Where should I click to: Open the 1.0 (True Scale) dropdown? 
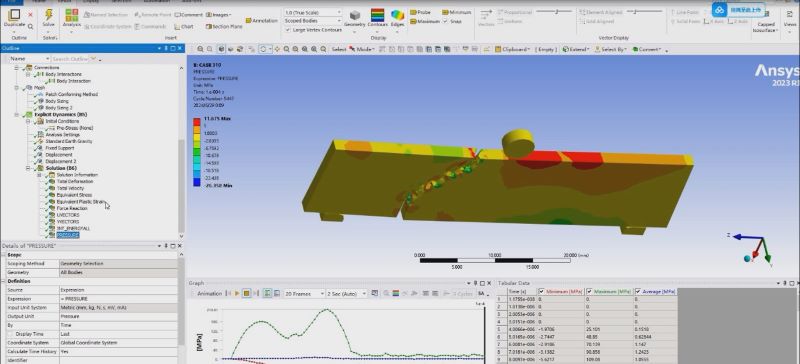tap(313, 12)
